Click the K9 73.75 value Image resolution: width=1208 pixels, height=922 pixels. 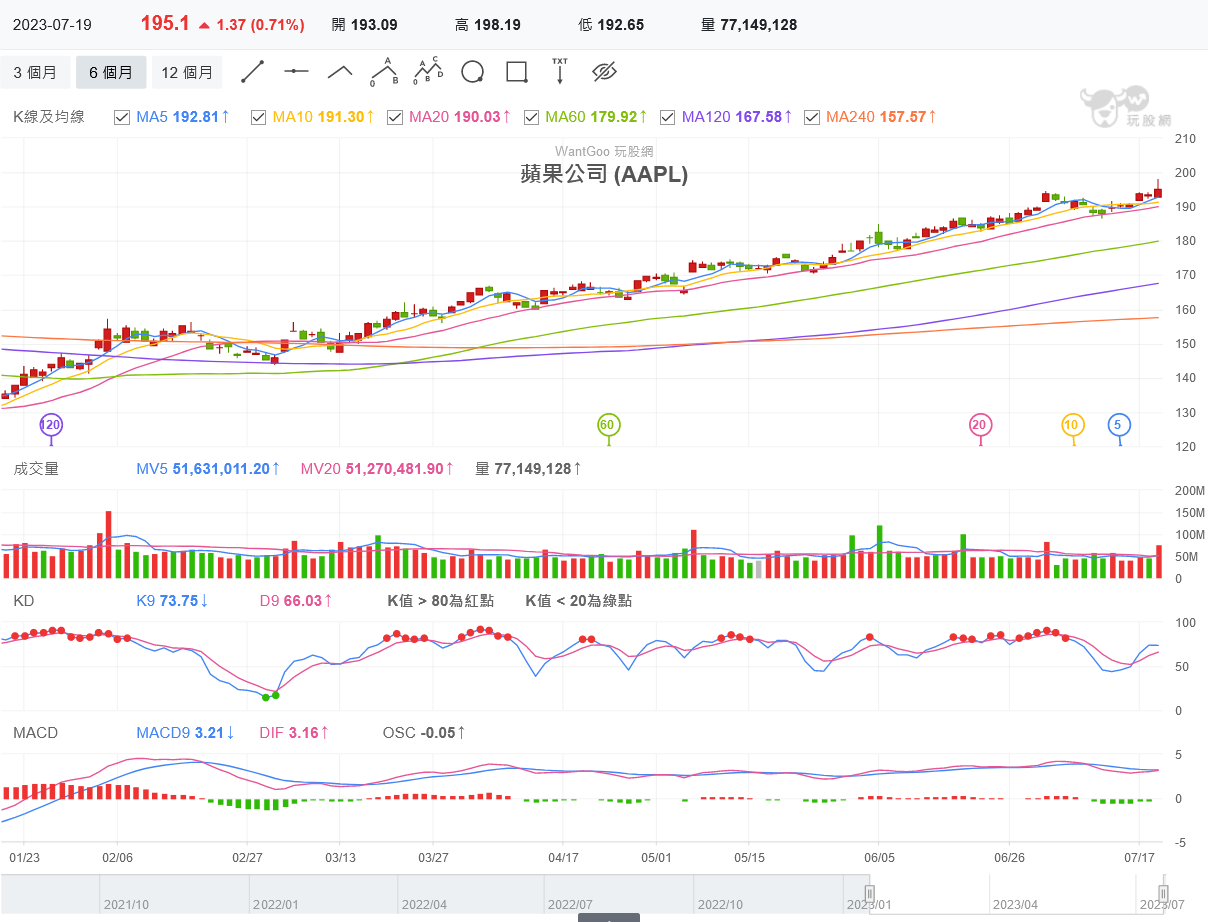point(172,601)
